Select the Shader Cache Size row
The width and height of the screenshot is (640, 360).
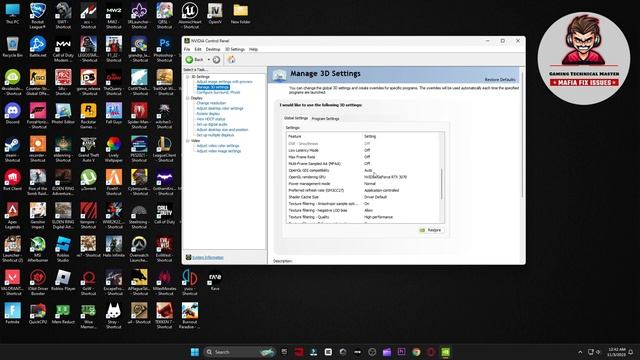(363, 197)
